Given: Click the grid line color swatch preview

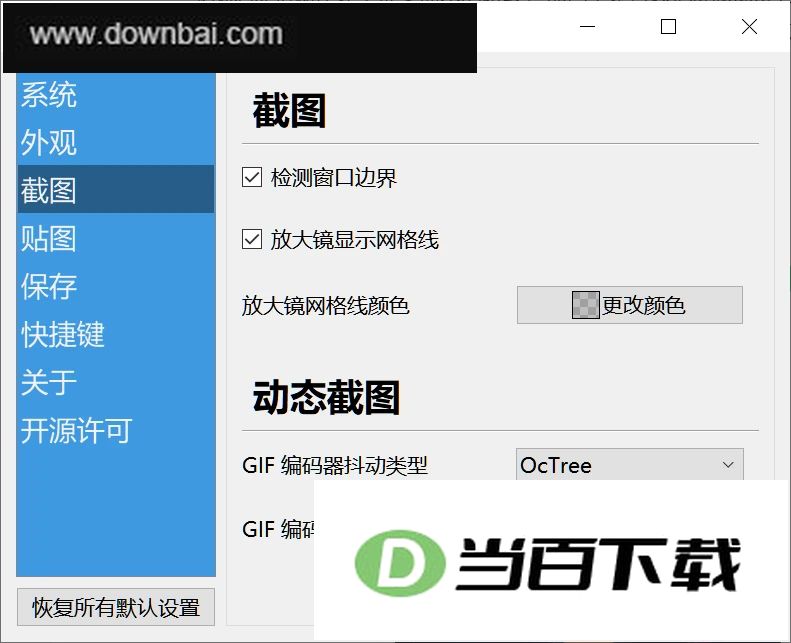Looking at the screenshot, I should [586, 305].
